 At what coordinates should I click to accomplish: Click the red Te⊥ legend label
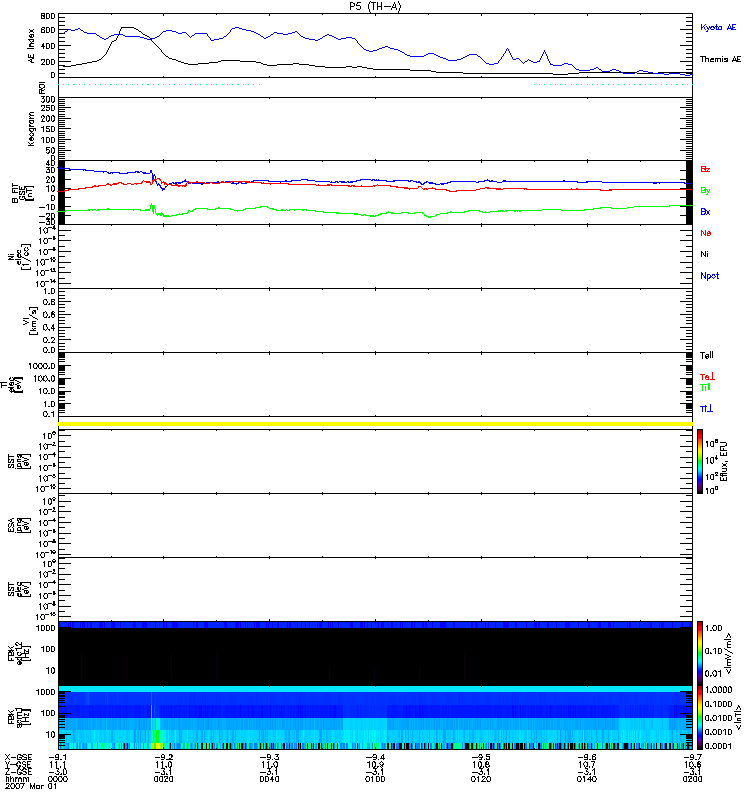click(707, 377)
